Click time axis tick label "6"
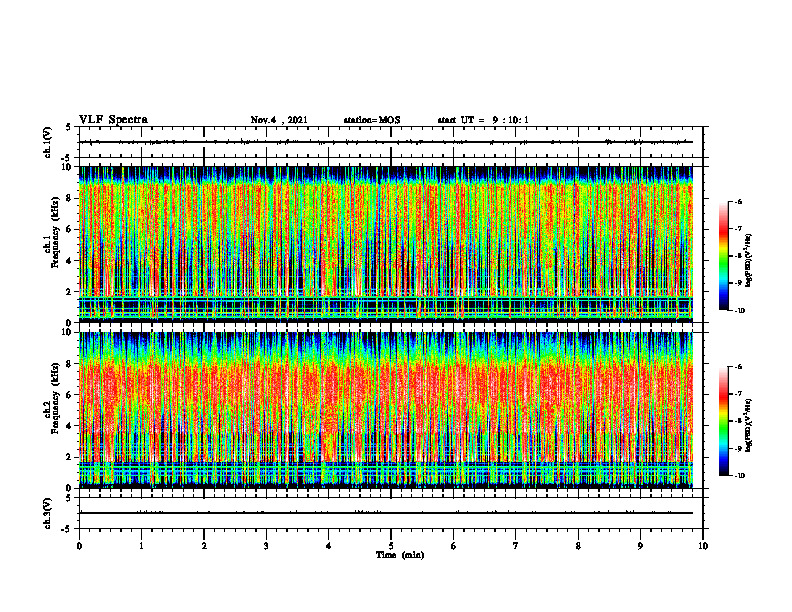This screenshot has width=792, height=612. click(x=454, y=546)
